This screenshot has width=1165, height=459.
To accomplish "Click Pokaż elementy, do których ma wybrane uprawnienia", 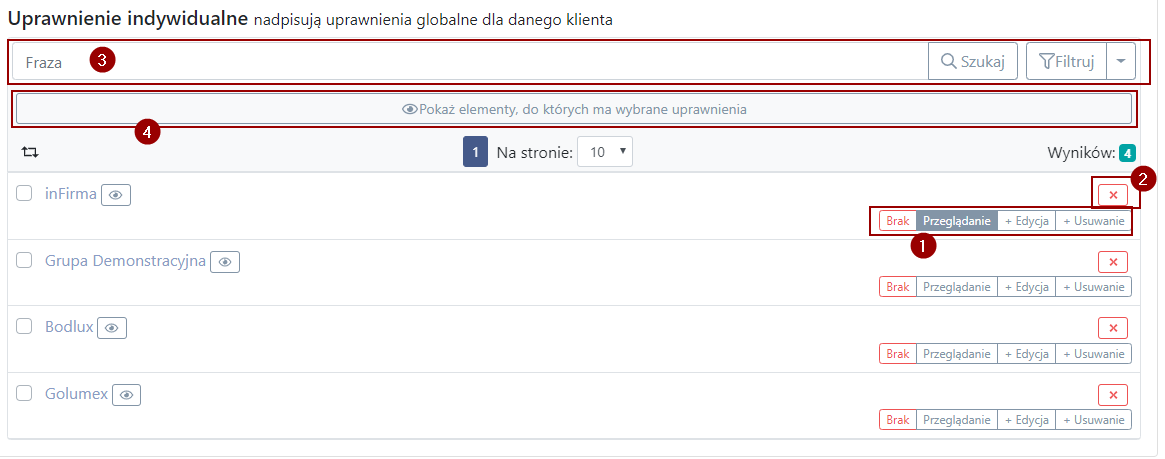I will point(574,109).
